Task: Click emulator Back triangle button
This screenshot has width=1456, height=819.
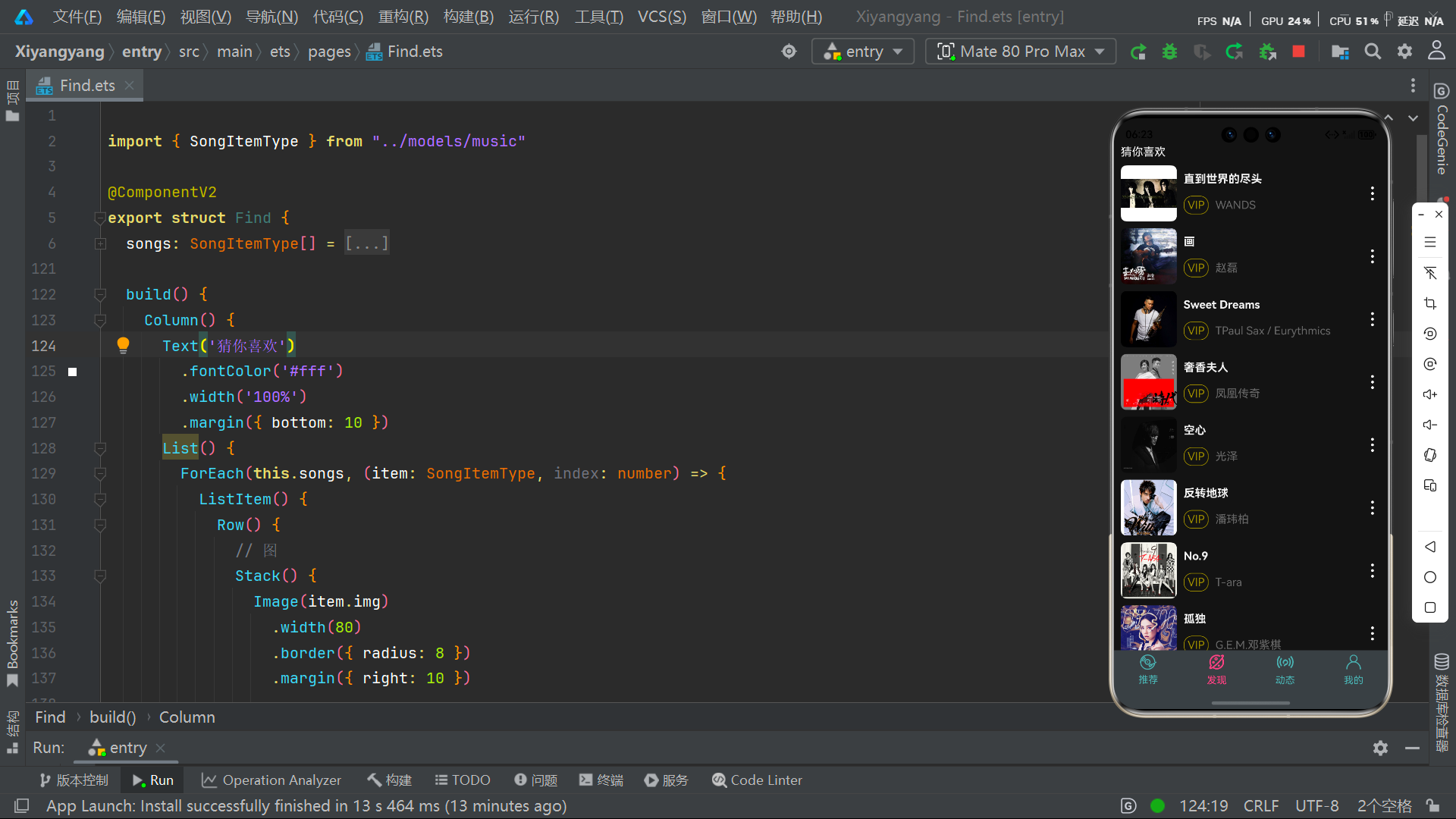Action: 1430,547
